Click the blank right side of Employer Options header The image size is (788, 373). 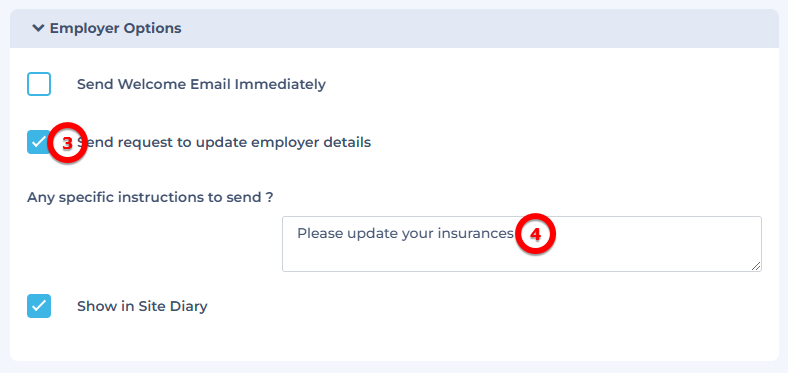point(477,28)
